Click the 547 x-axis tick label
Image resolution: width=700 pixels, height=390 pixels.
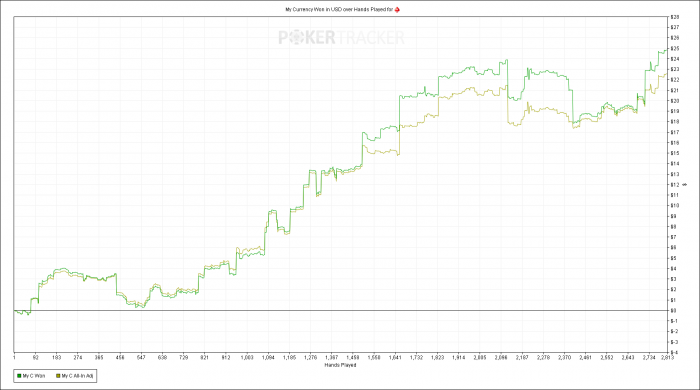pyautogui.click(x=141, y=357)
